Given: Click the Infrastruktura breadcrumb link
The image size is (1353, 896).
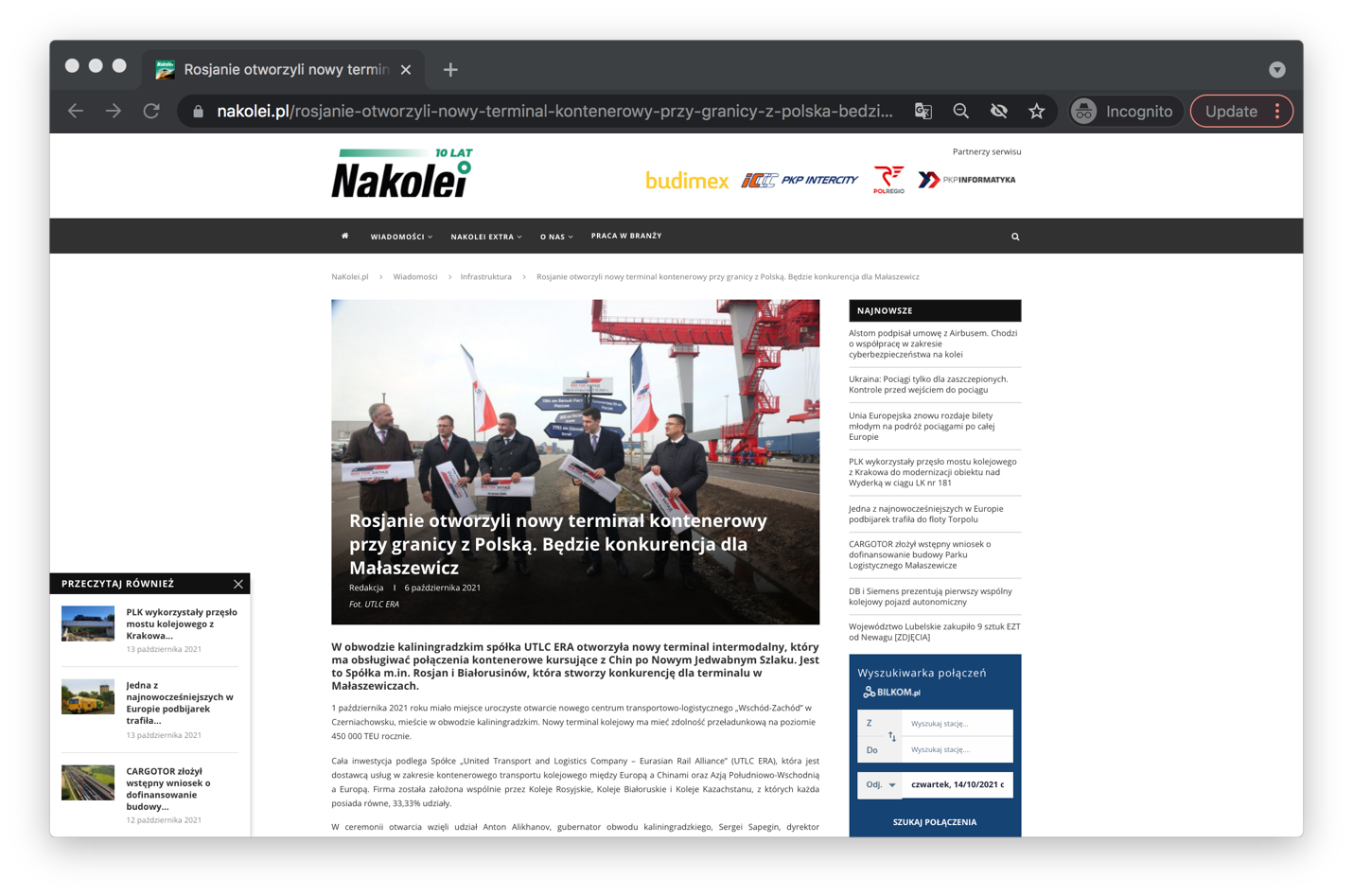Looking at the screenshot, I should pos(485,277).
